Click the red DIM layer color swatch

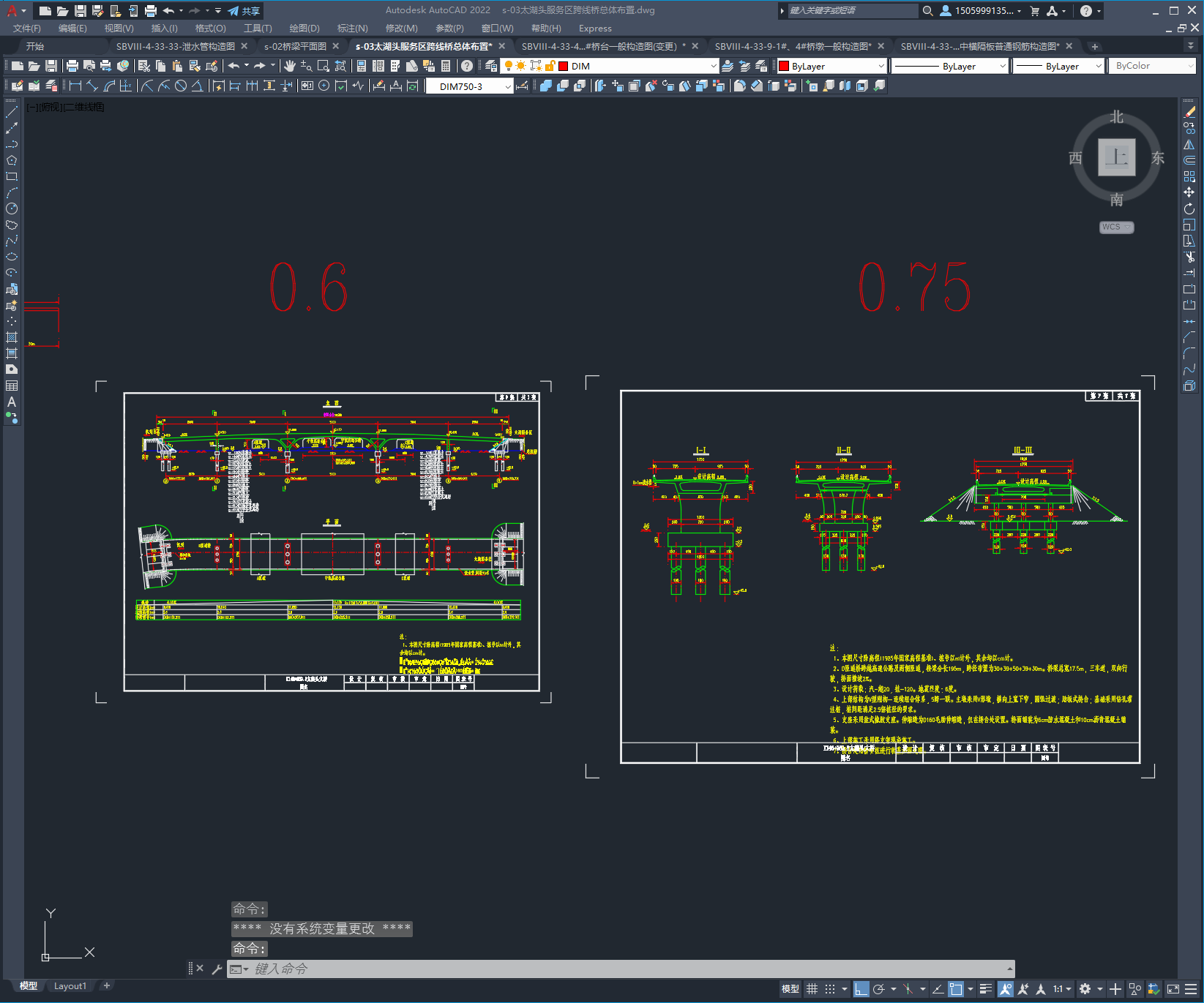click(564, 66)
